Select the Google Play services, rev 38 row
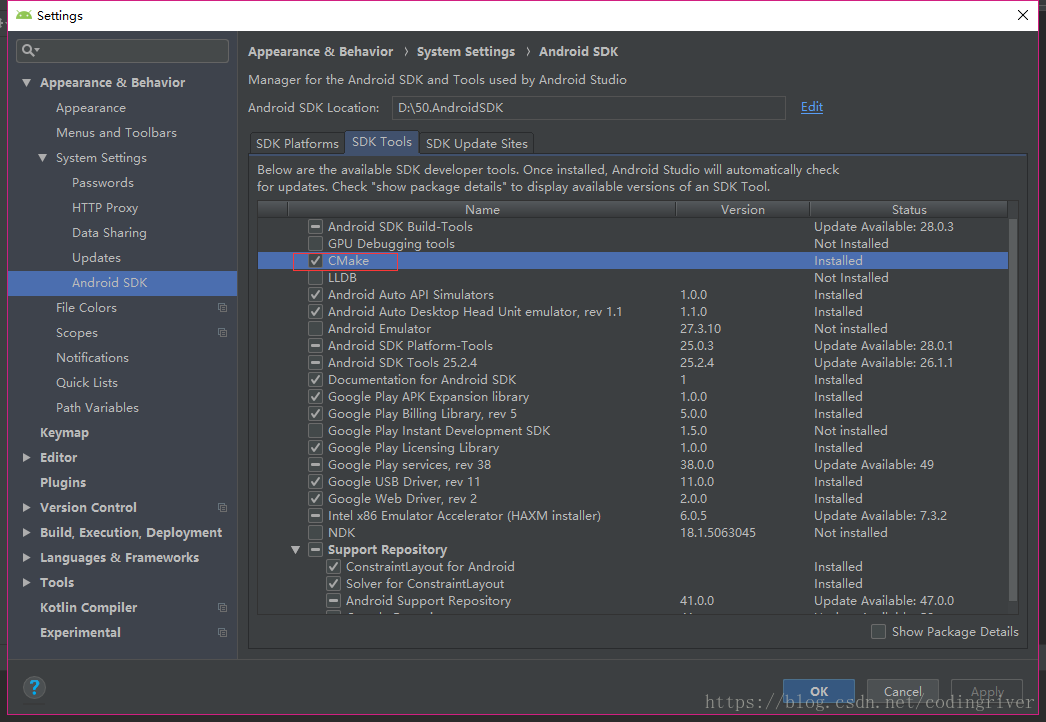 (x=632, y=465)
